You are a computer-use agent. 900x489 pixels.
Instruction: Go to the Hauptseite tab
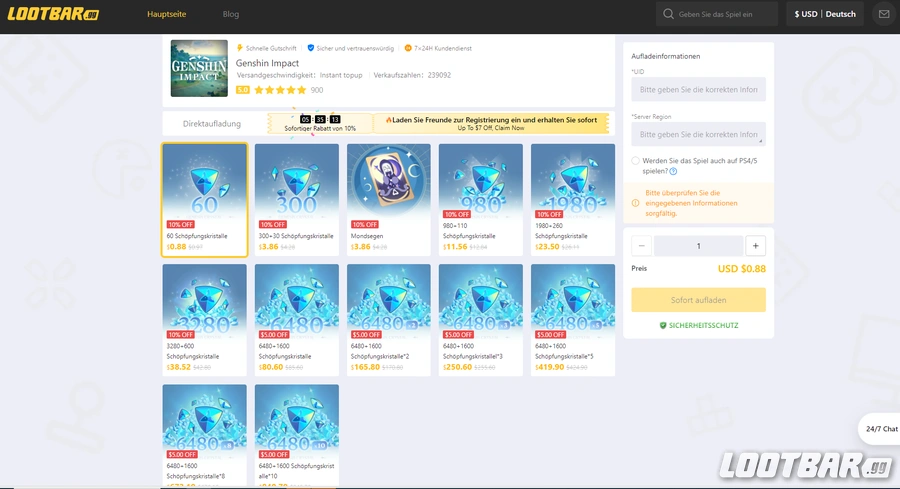[166, 15]
